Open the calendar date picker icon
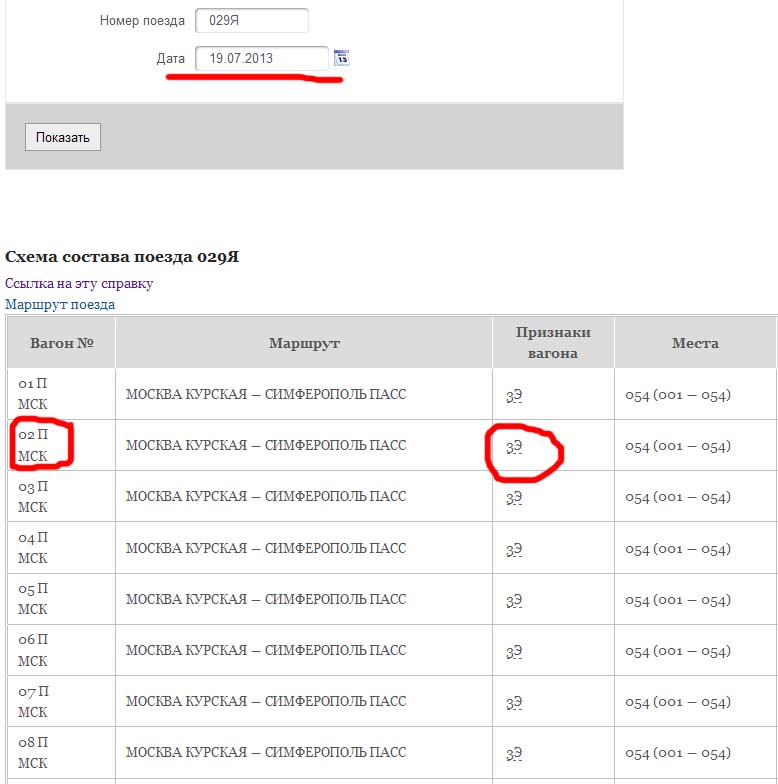The height and width of the screenshot is (784, 778). pos(341,58)
